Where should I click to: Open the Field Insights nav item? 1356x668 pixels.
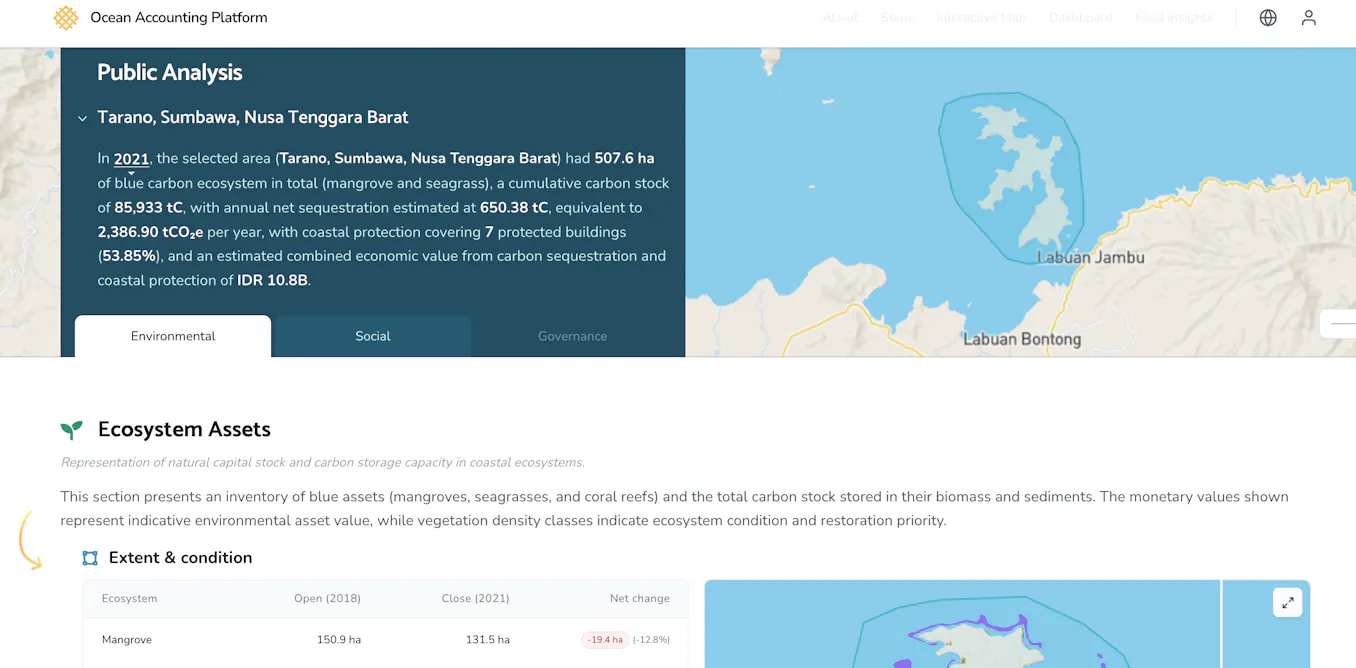(1174, 18)
